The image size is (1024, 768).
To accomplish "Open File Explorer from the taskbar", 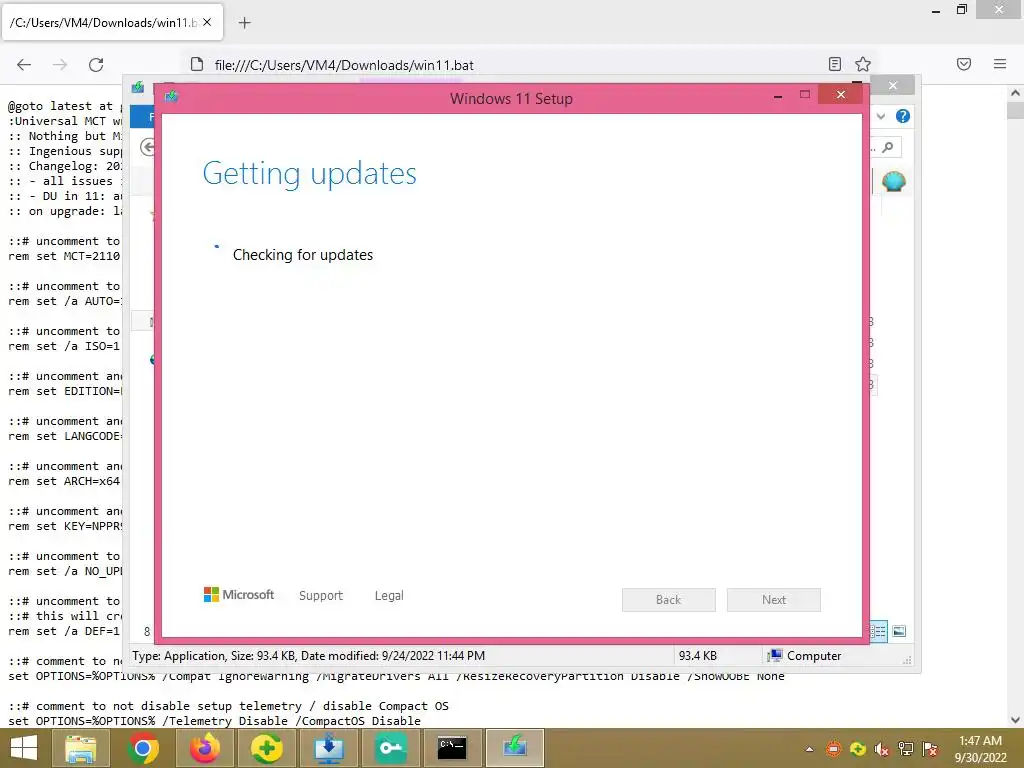I will 80,748.
